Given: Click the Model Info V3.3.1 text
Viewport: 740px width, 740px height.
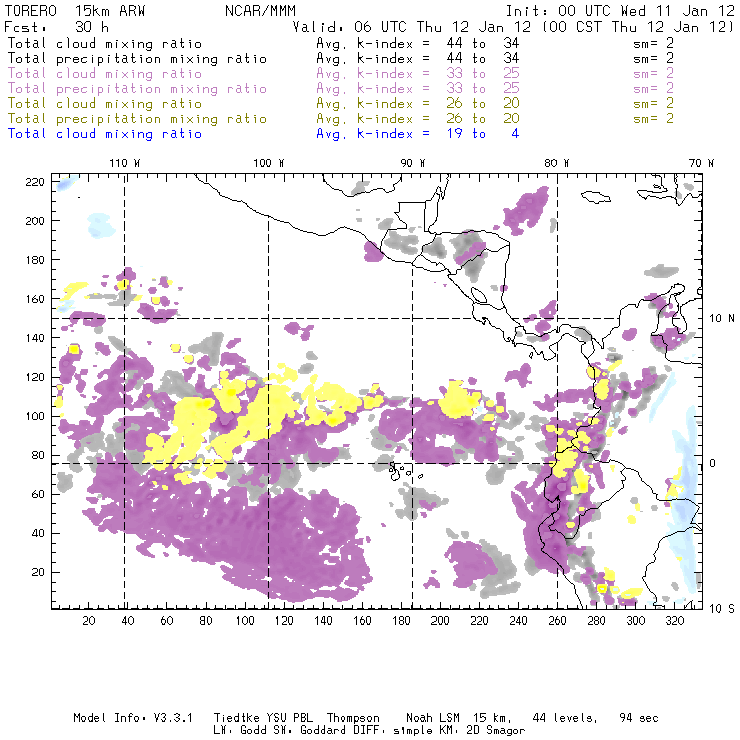Looking at the screenshot, I should [122, 718].
